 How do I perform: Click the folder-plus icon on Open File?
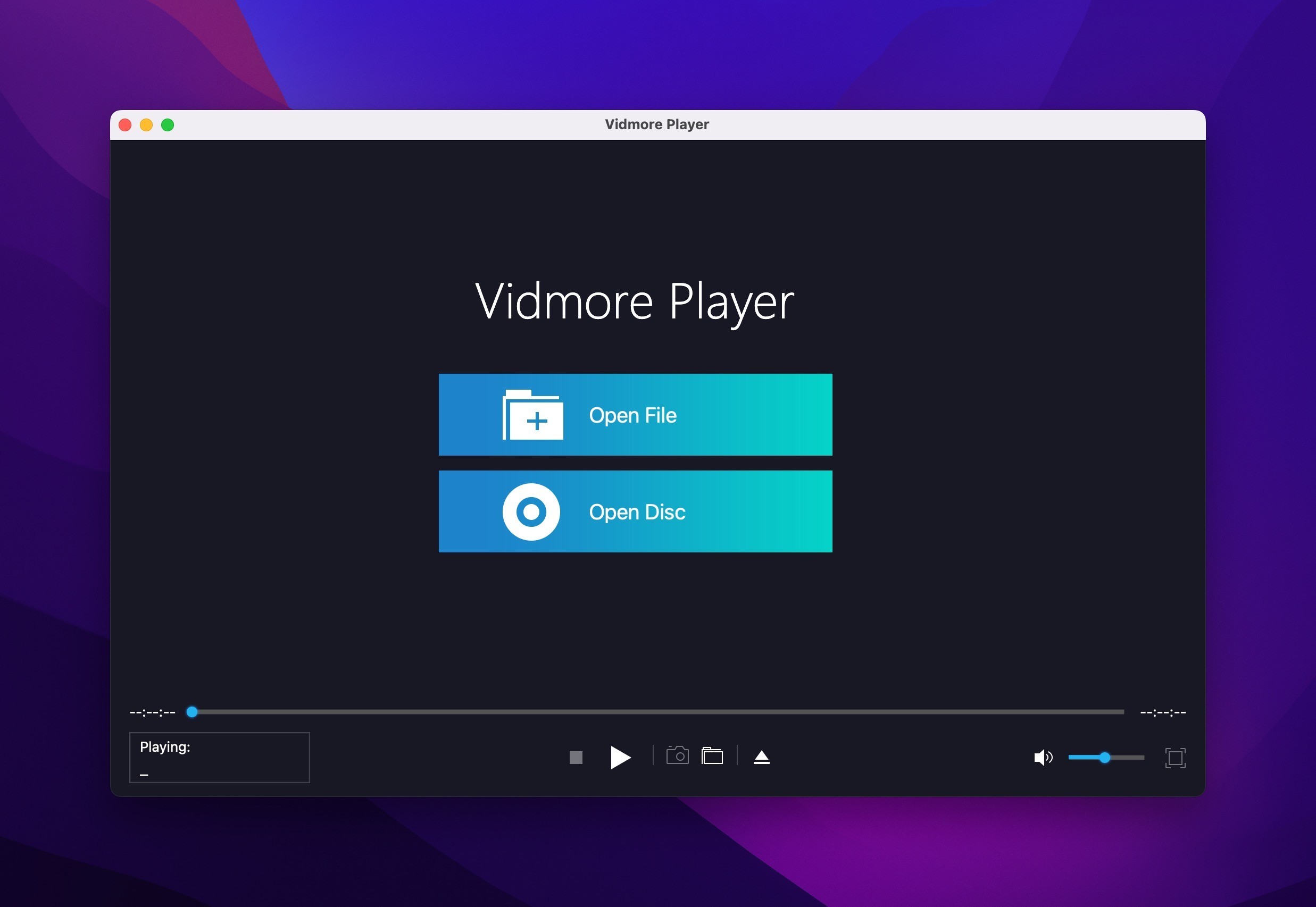pos(532,415)
